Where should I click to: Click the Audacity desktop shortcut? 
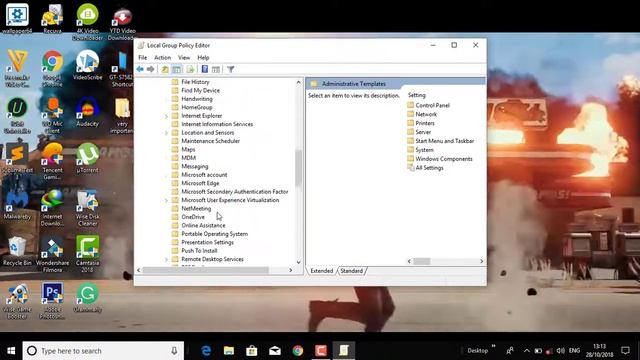tap(87, 111)
